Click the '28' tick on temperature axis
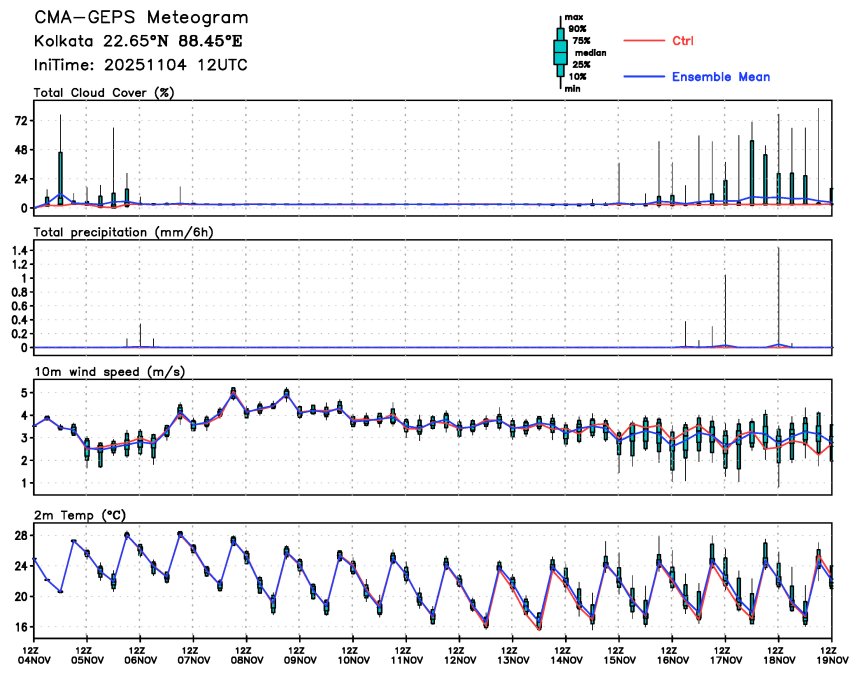The width and height of the screenshot is (860, 676). point(21,535)
